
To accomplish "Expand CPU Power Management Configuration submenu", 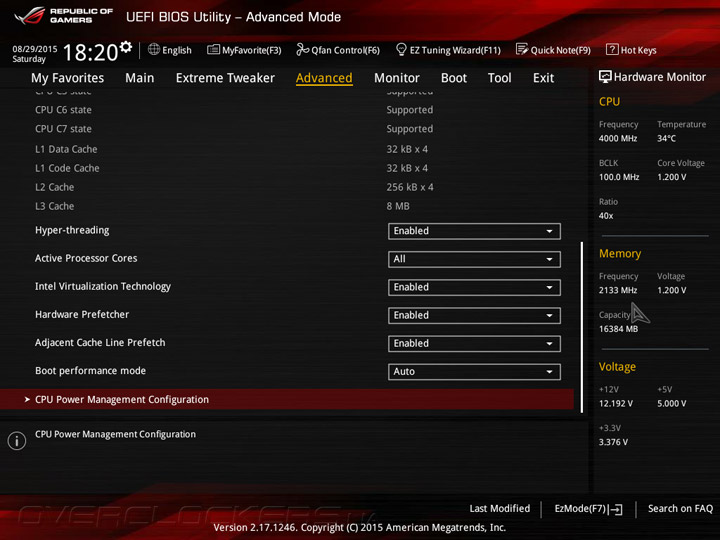I will (287, 399).
